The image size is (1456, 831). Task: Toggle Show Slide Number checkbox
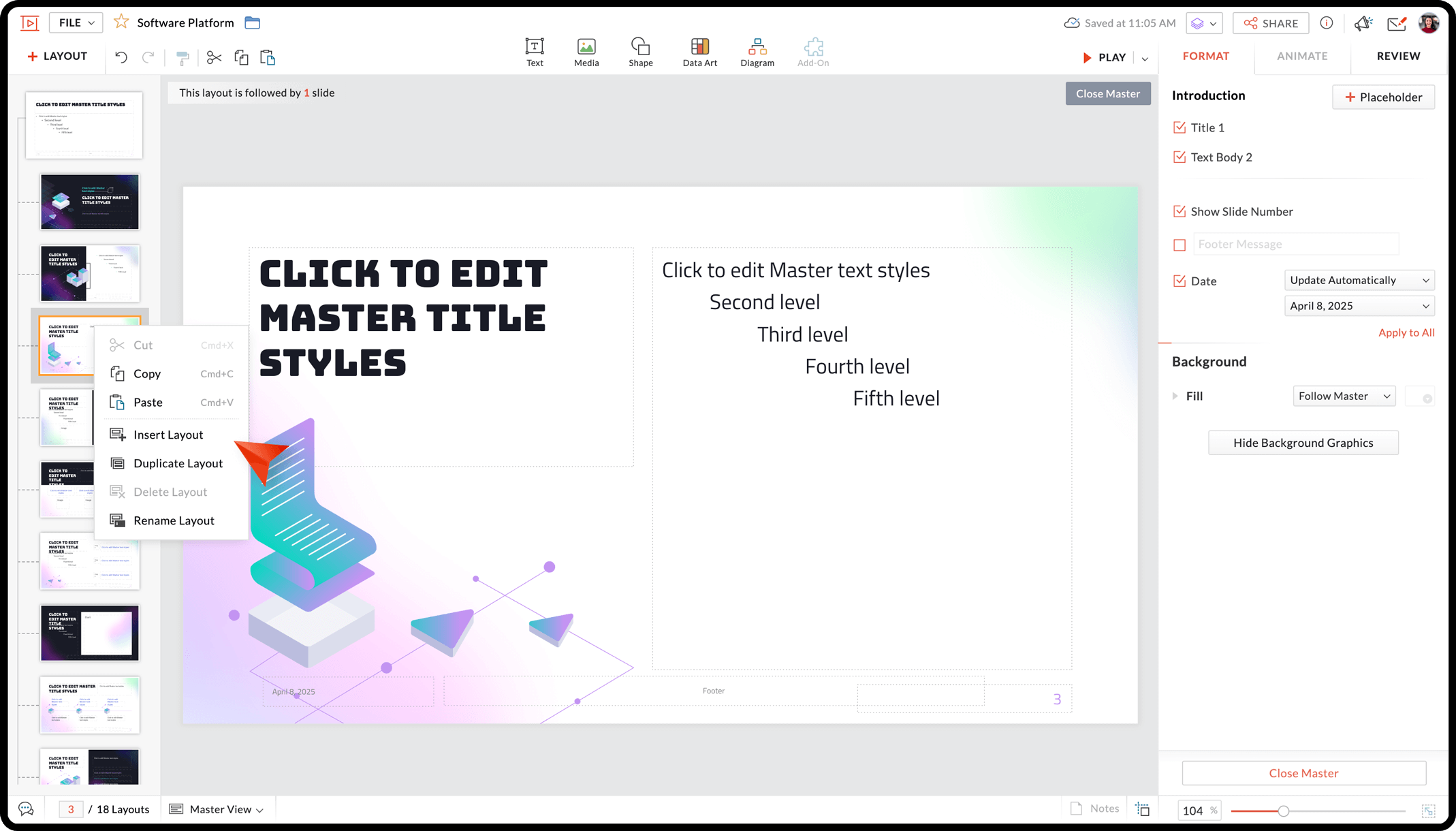tap(1180, 211)
